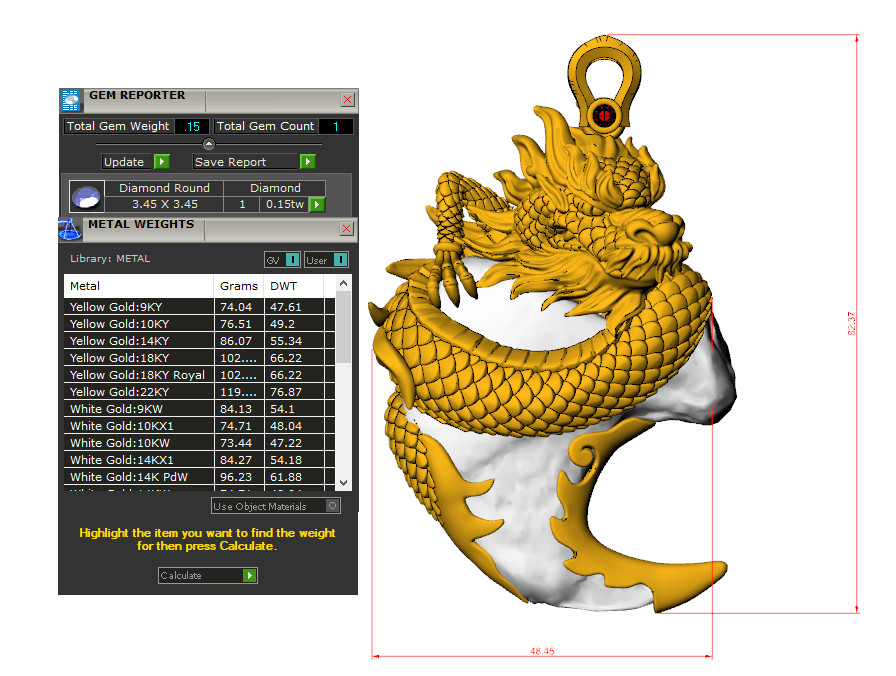Toggle the GV library switch
896x676 pixels.
(x=292, y=260)
